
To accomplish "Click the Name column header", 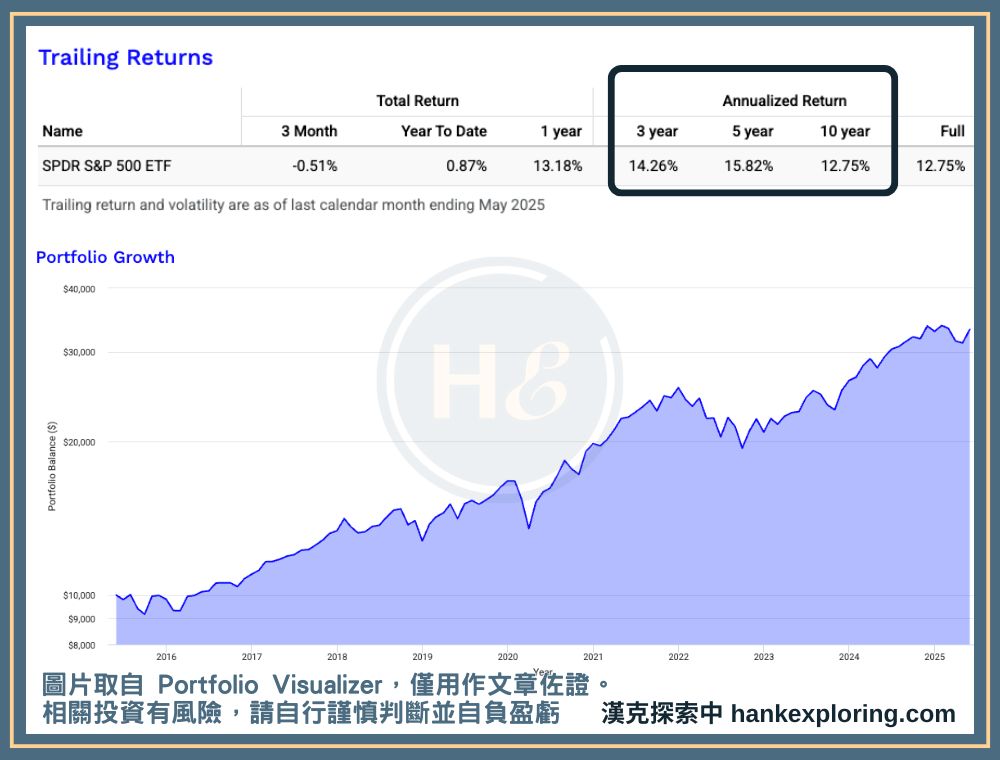I will (62, 131).
